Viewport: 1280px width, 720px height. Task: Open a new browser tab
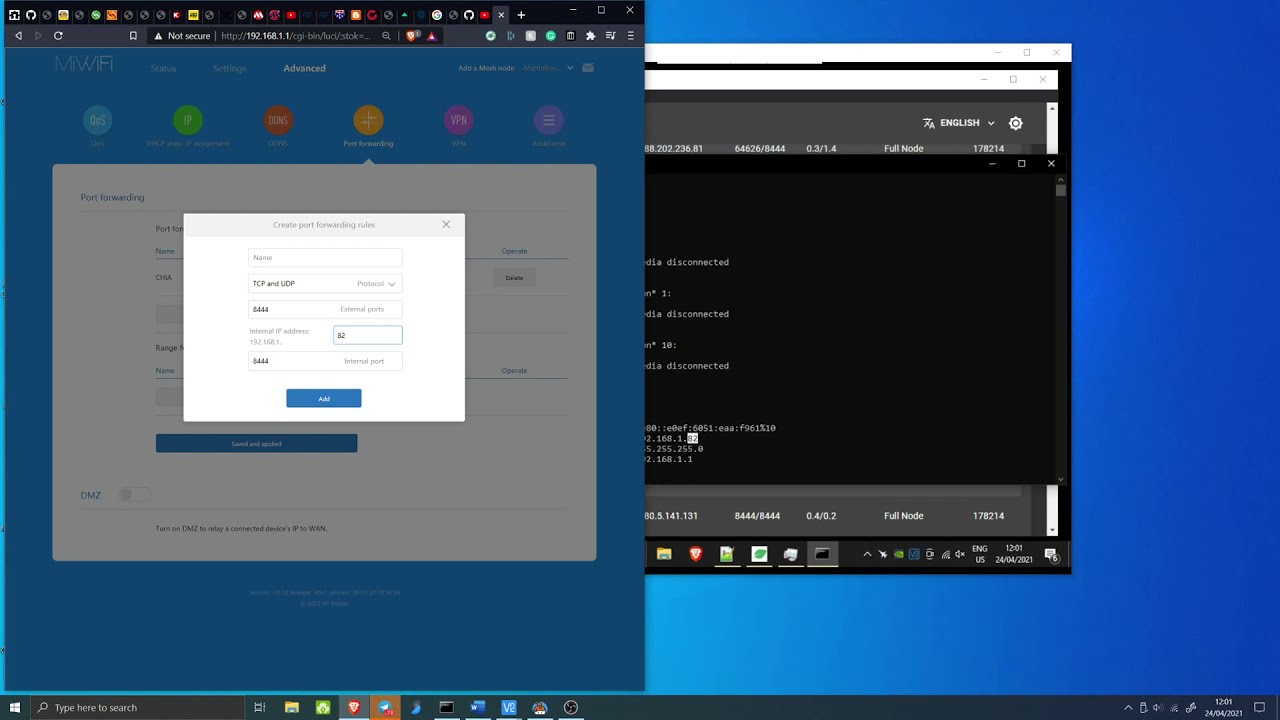click(521, 15)
